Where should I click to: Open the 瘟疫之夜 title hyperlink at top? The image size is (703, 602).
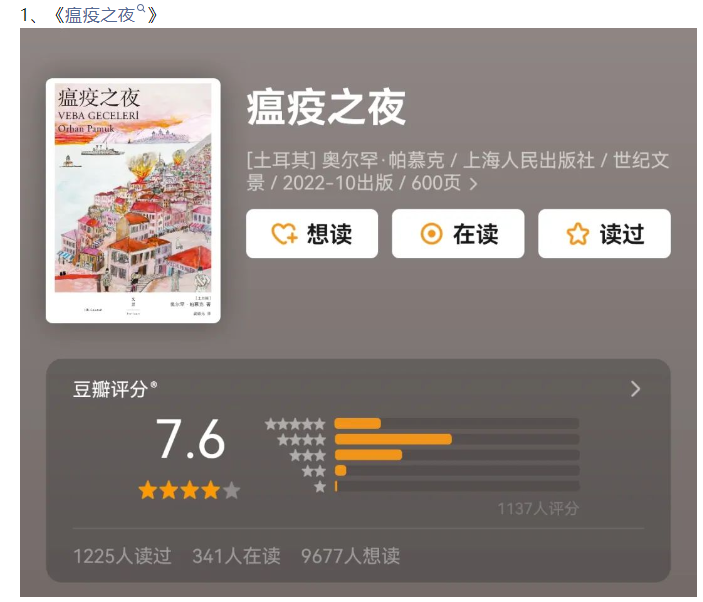[x=100, y=16]
